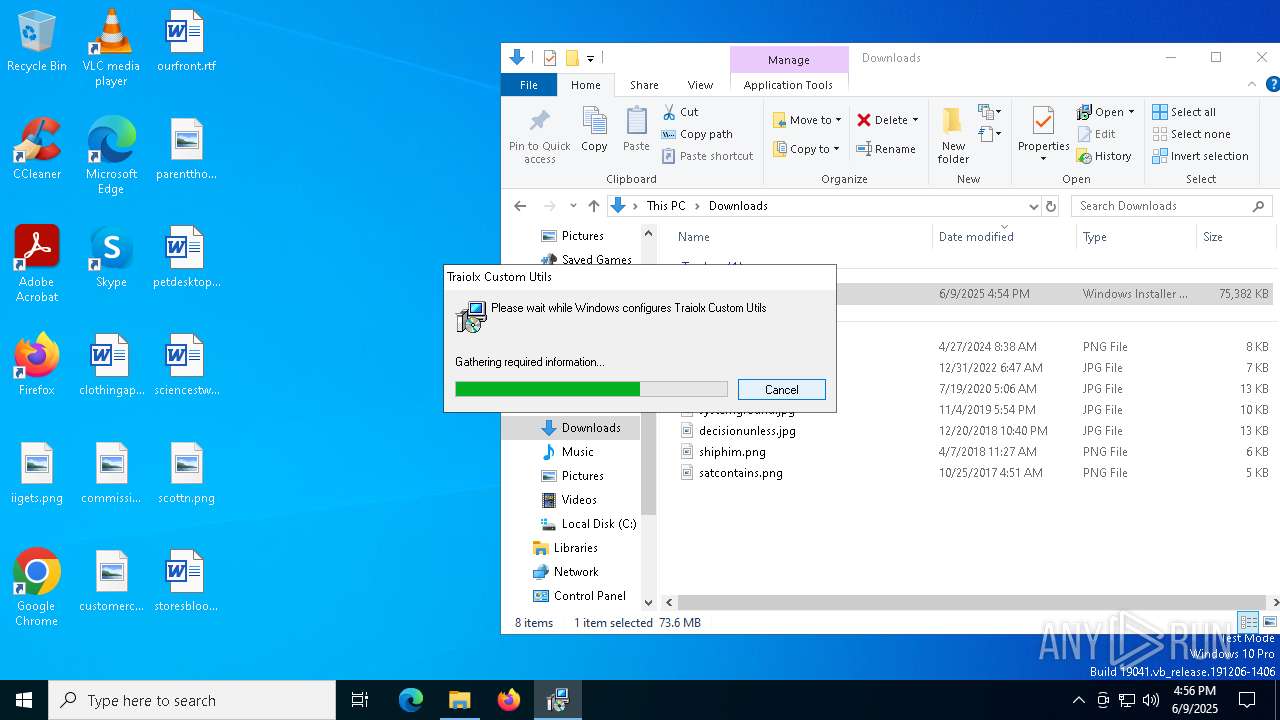Open the Delete dropdown arrow
This screenshot has height=720, width=1280.
pyautogui.click(x=915, y=120)
